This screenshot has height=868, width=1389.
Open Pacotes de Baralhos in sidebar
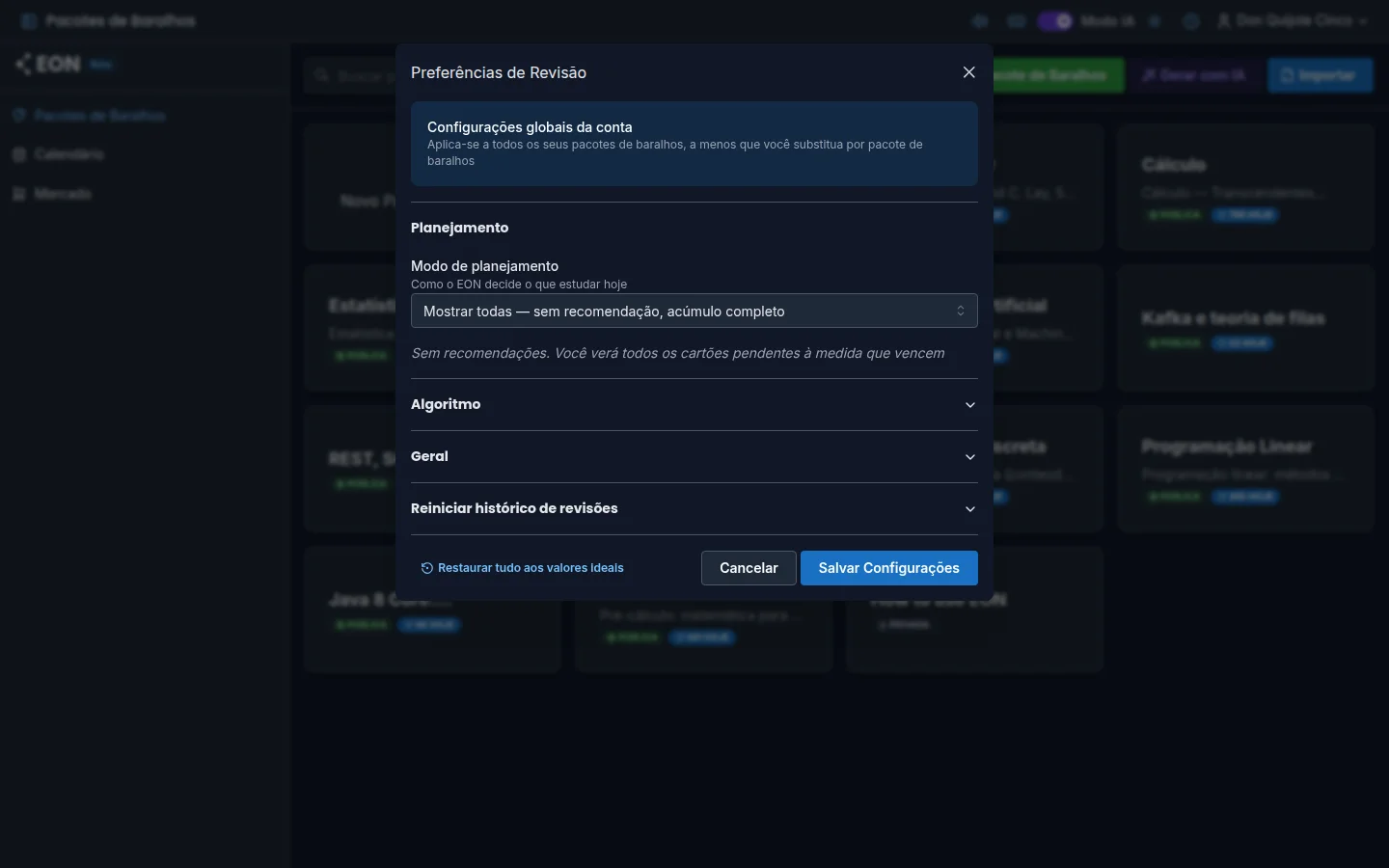89,116
